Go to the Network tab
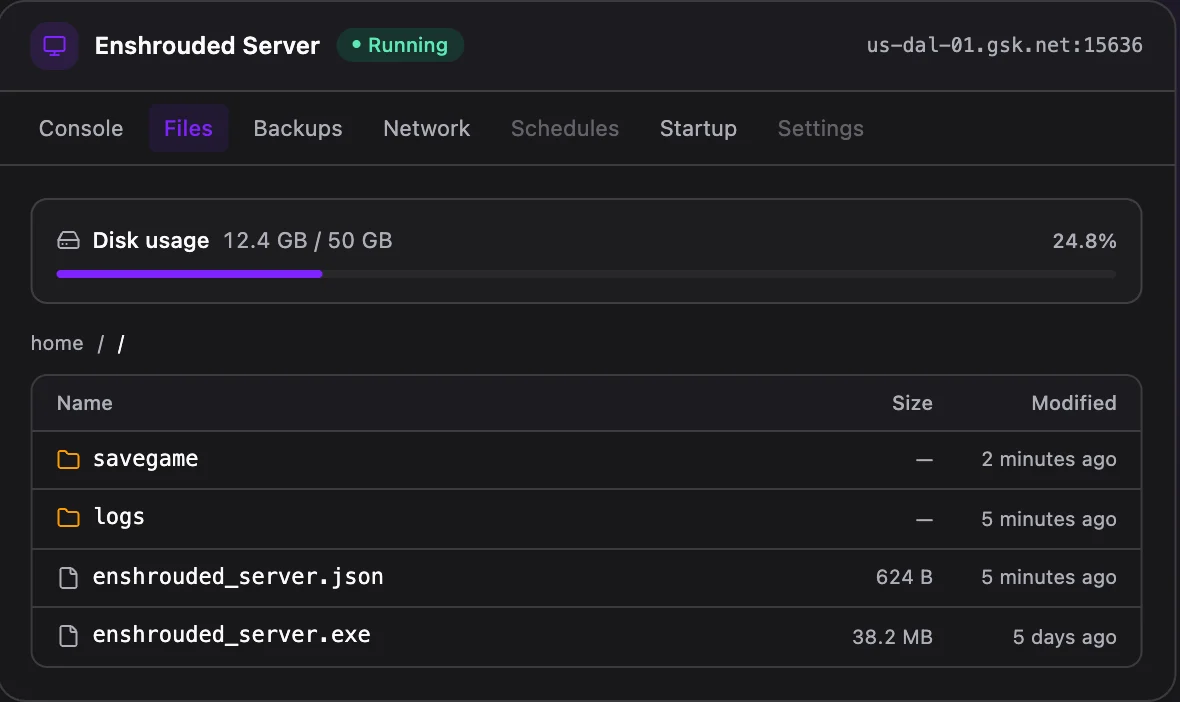The width and height of the screenshot is (1180, 702). (x=427, y=129)
